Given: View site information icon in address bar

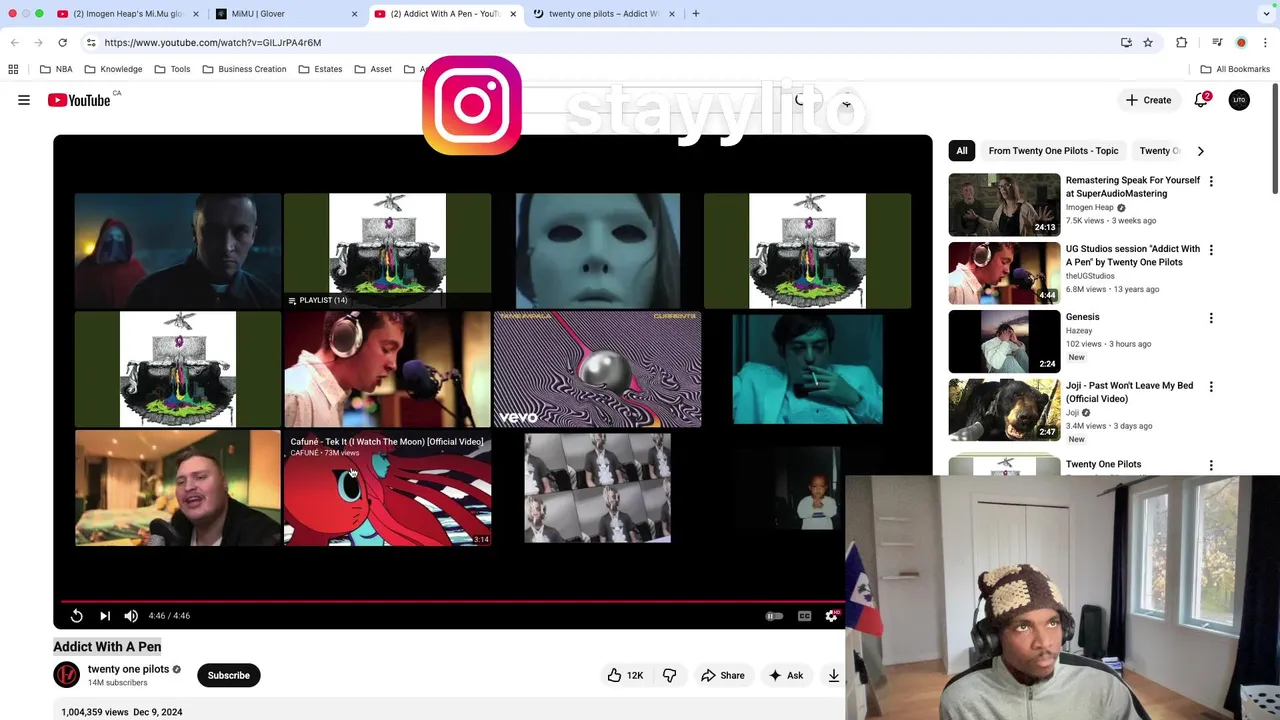Looking at the screenshot, I should coord(91,43).
